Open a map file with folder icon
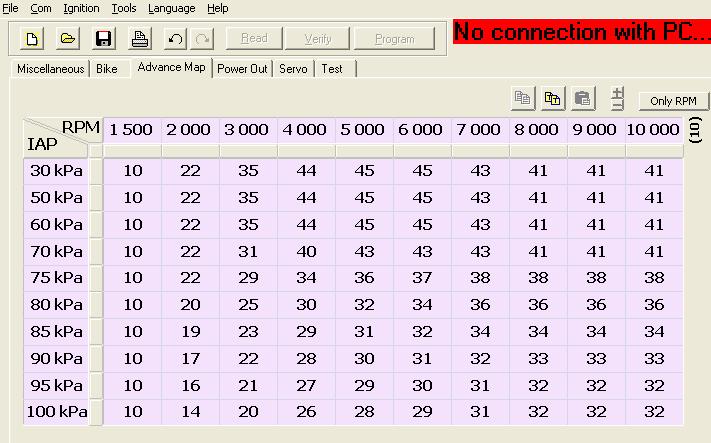711x443 pixels. [x=67, y=39]
